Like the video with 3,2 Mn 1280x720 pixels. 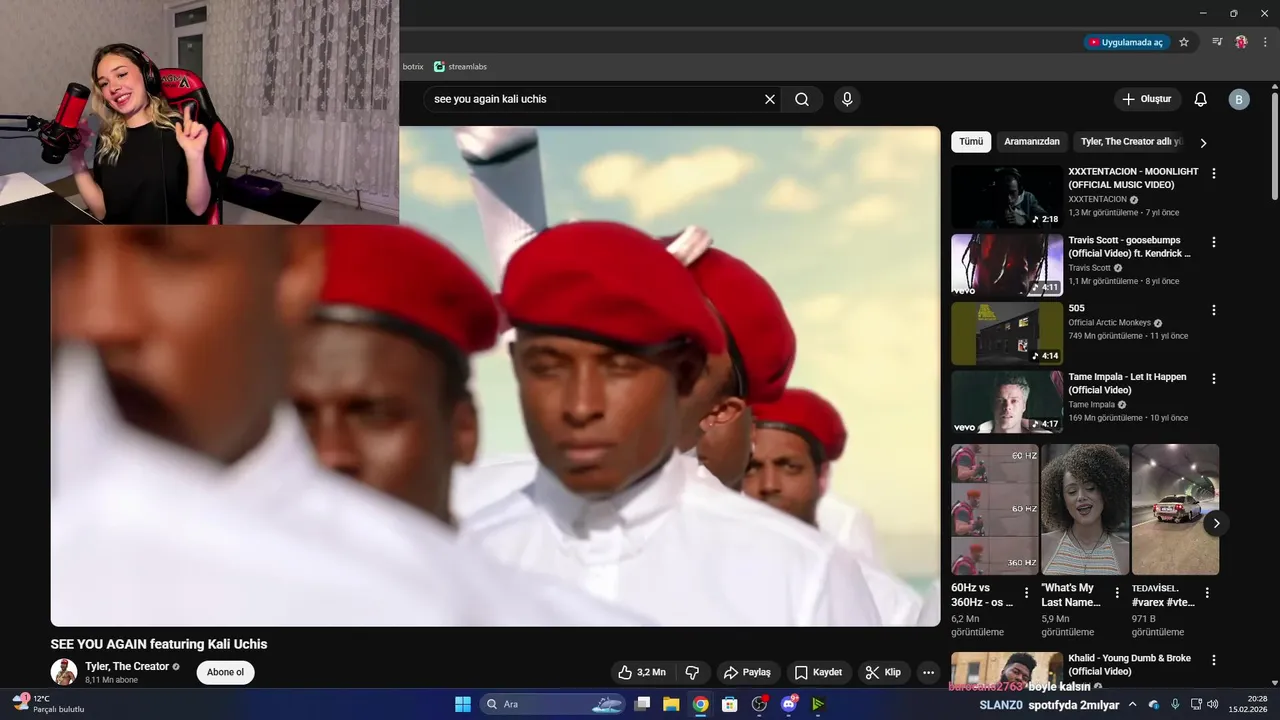coord(642,672)
